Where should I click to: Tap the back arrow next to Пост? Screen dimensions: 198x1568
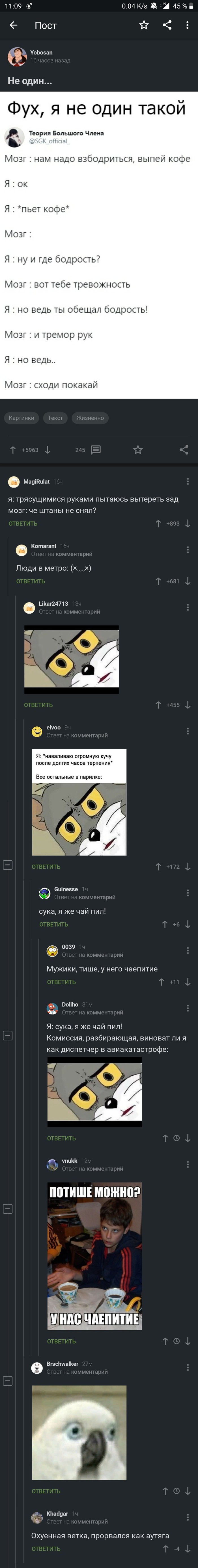pyautogui.click(x=14, y=25)
